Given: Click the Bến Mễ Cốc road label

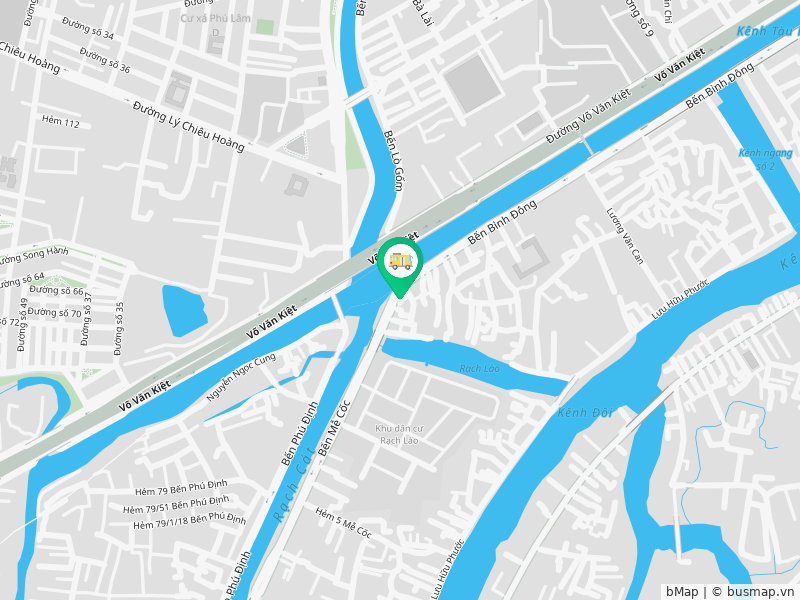Looking at the screenshot, I should coord(334,428).
